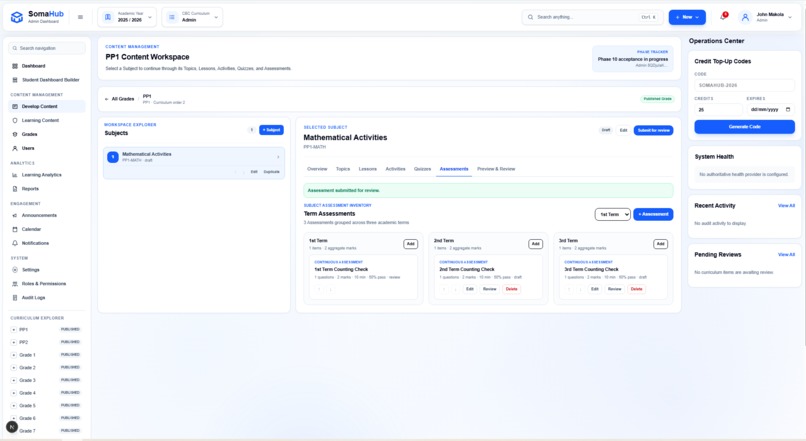The image size is (806, 441).
Task: Click the book icon in Academic Year selector
Action: tap(108, 17)
